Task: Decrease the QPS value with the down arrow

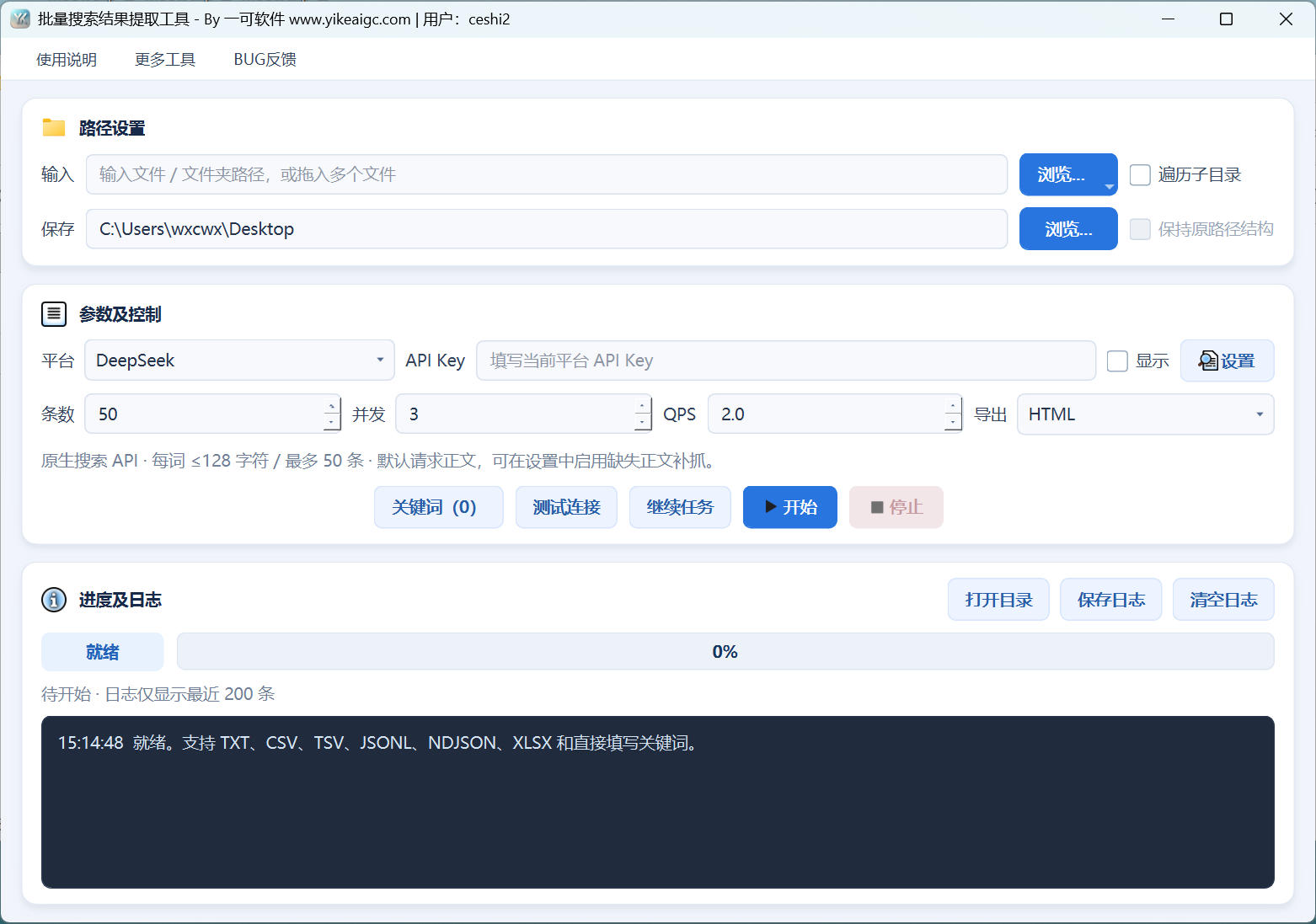Action: pos(953,422)
